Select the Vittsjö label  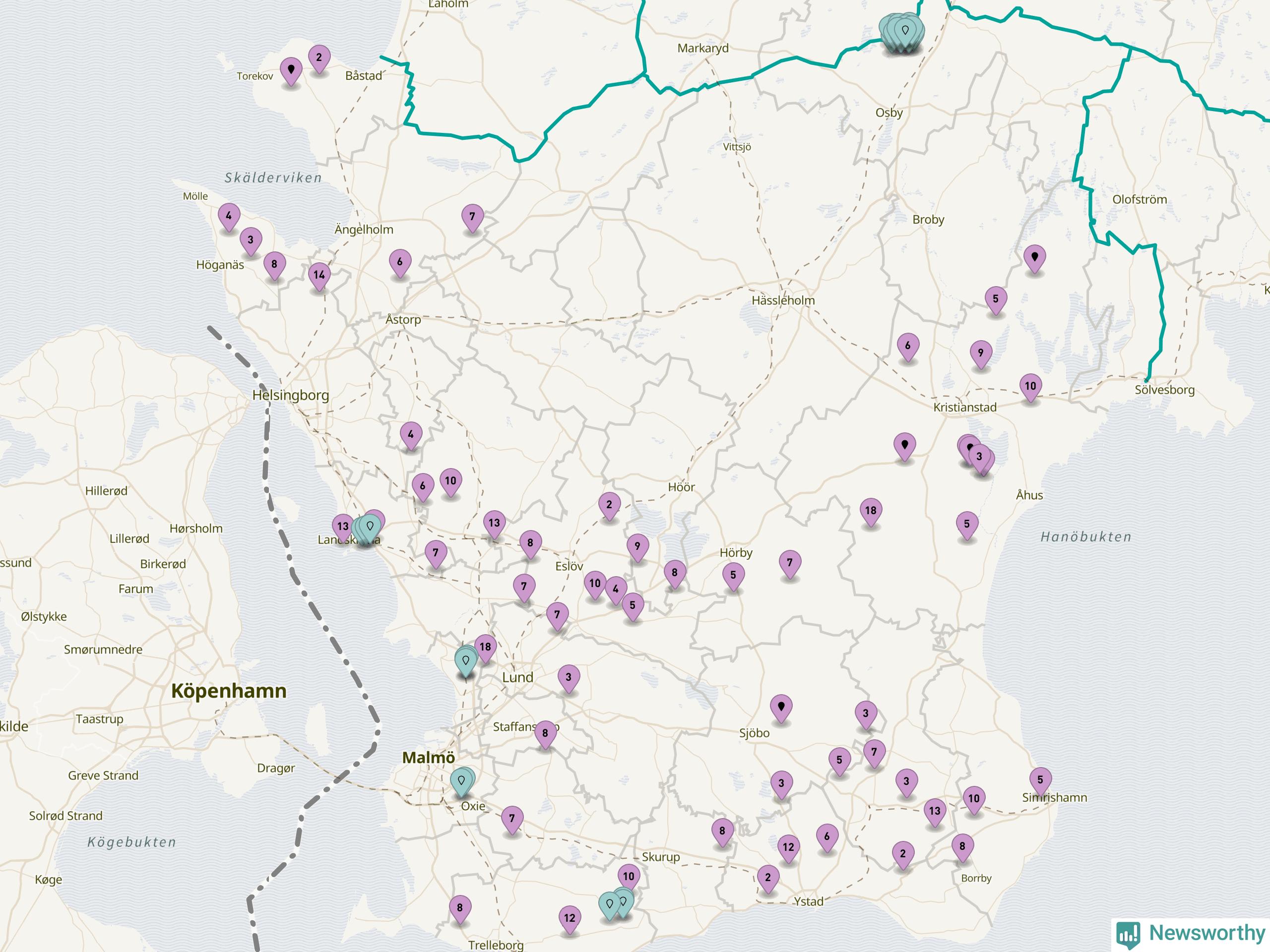737,147
